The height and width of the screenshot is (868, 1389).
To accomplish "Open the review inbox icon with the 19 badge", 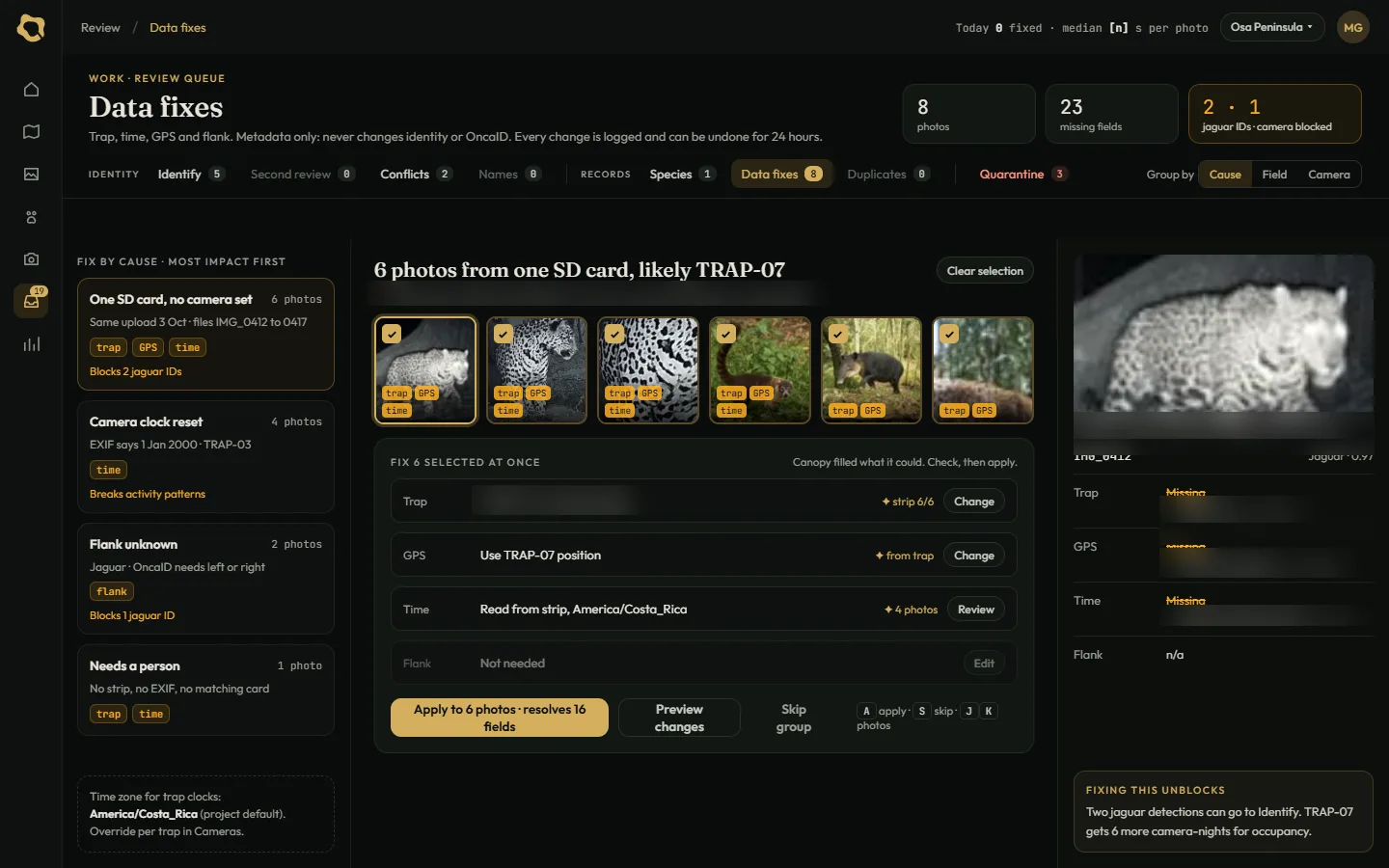I will [31, 301].
